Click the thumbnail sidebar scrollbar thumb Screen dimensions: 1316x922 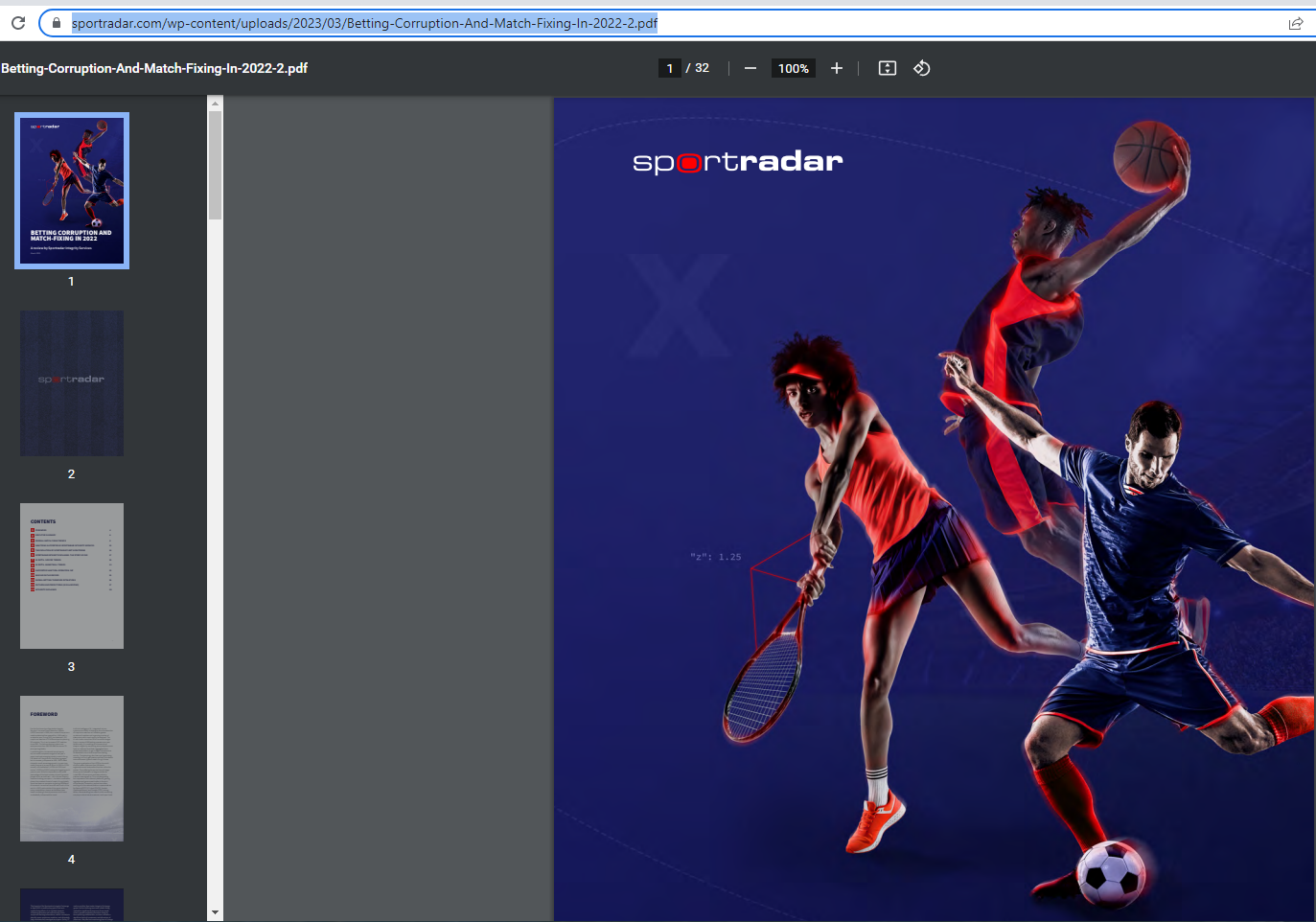coord(215,165)
